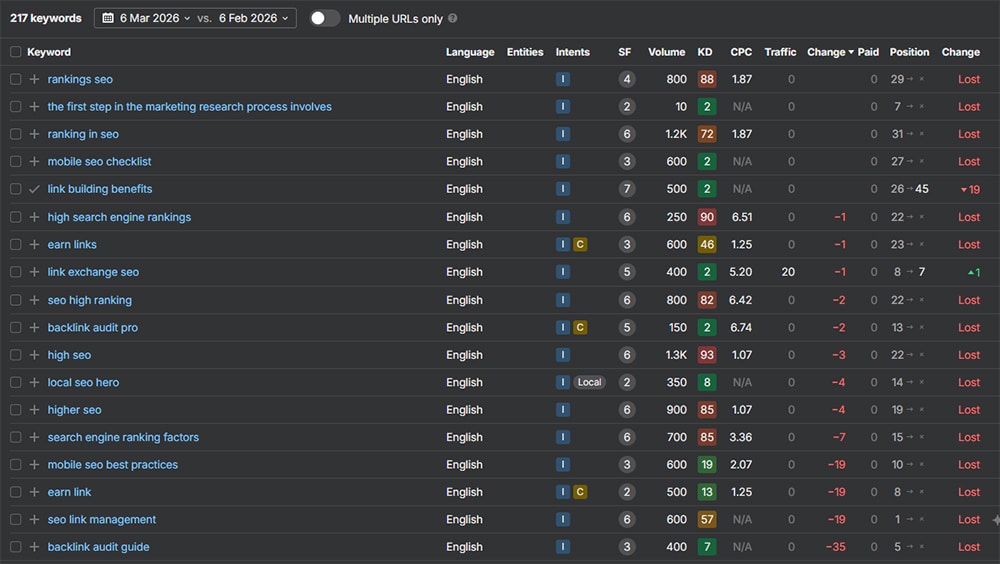Add keyword mobile seo checklist via plus icon
The height and width of the screenshot is (564, 1000).
34,161
